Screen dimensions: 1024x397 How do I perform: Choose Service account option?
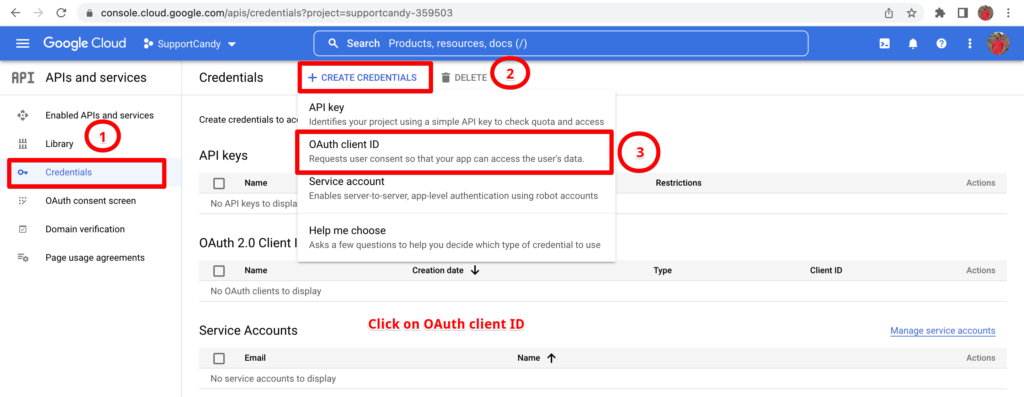click(x=456, y=188)
